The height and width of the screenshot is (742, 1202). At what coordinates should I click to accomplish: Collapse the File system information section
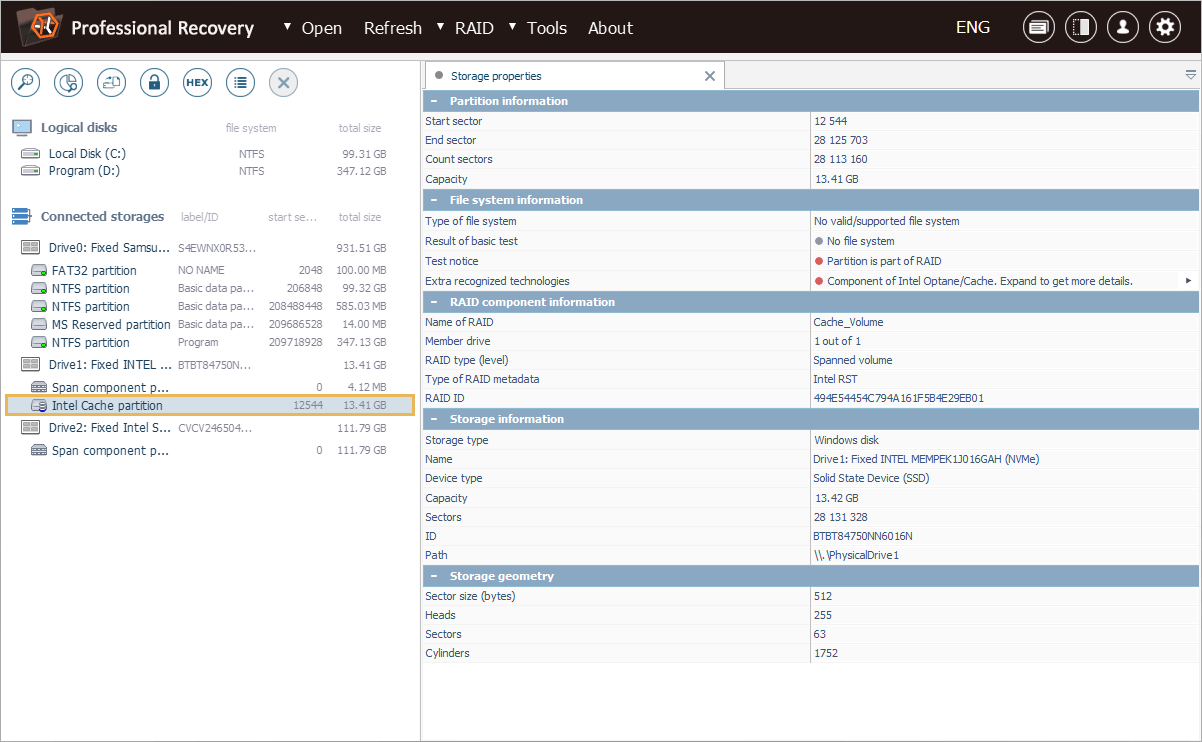(434, 200)
